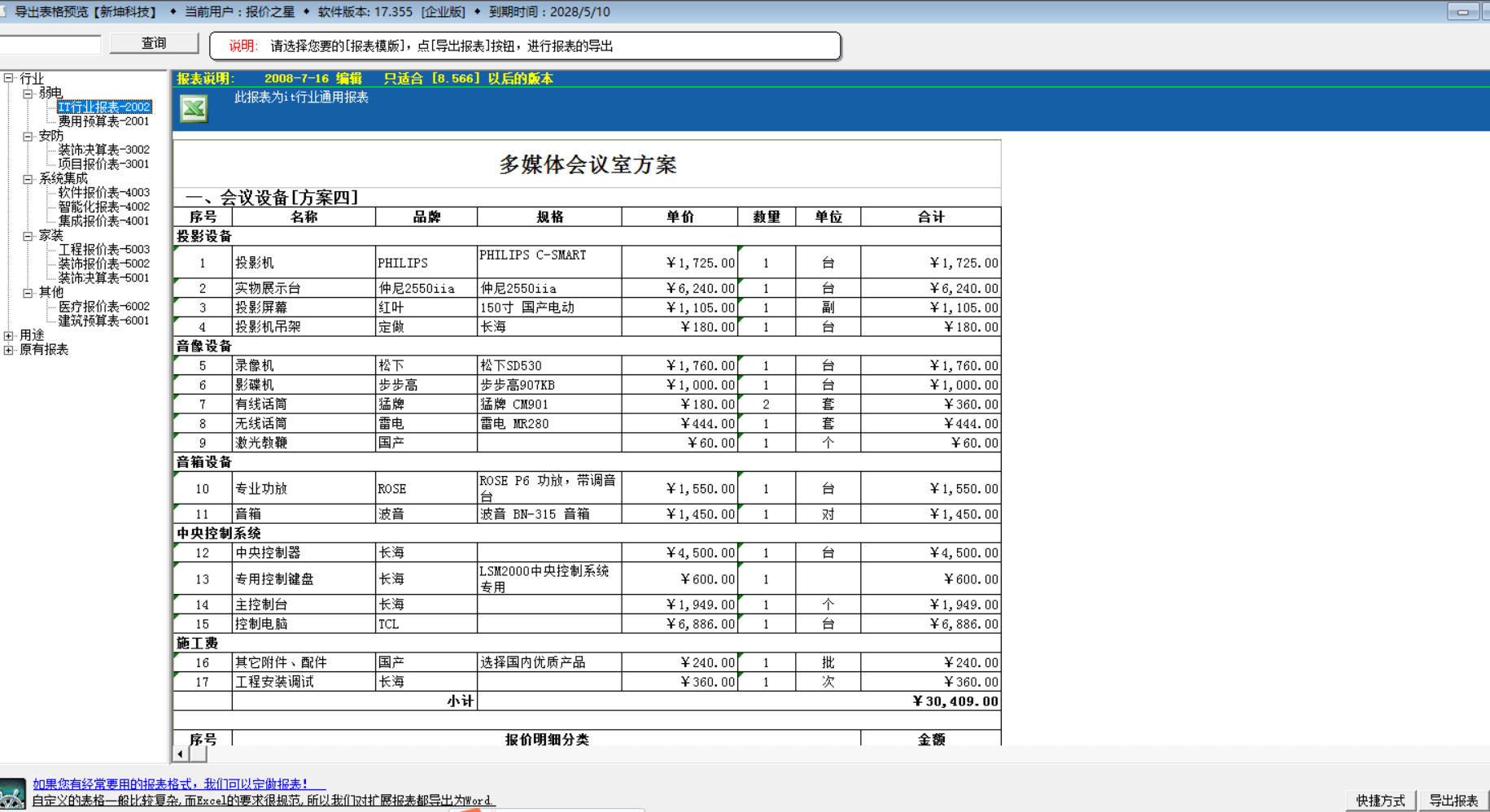This screenshot has width=1490, height=812.
Task: Collapse the 安防 tree branch
Action: click(28, 136)
